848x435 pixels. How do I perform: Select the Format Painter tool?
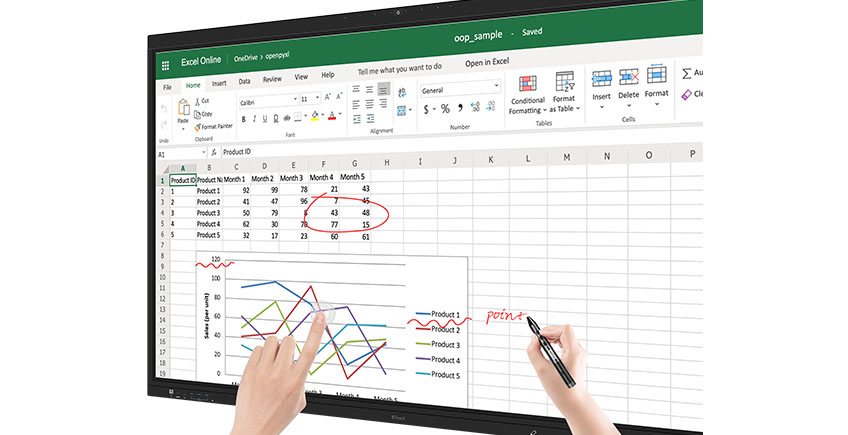pyautogui.click(x=214, y=127)
